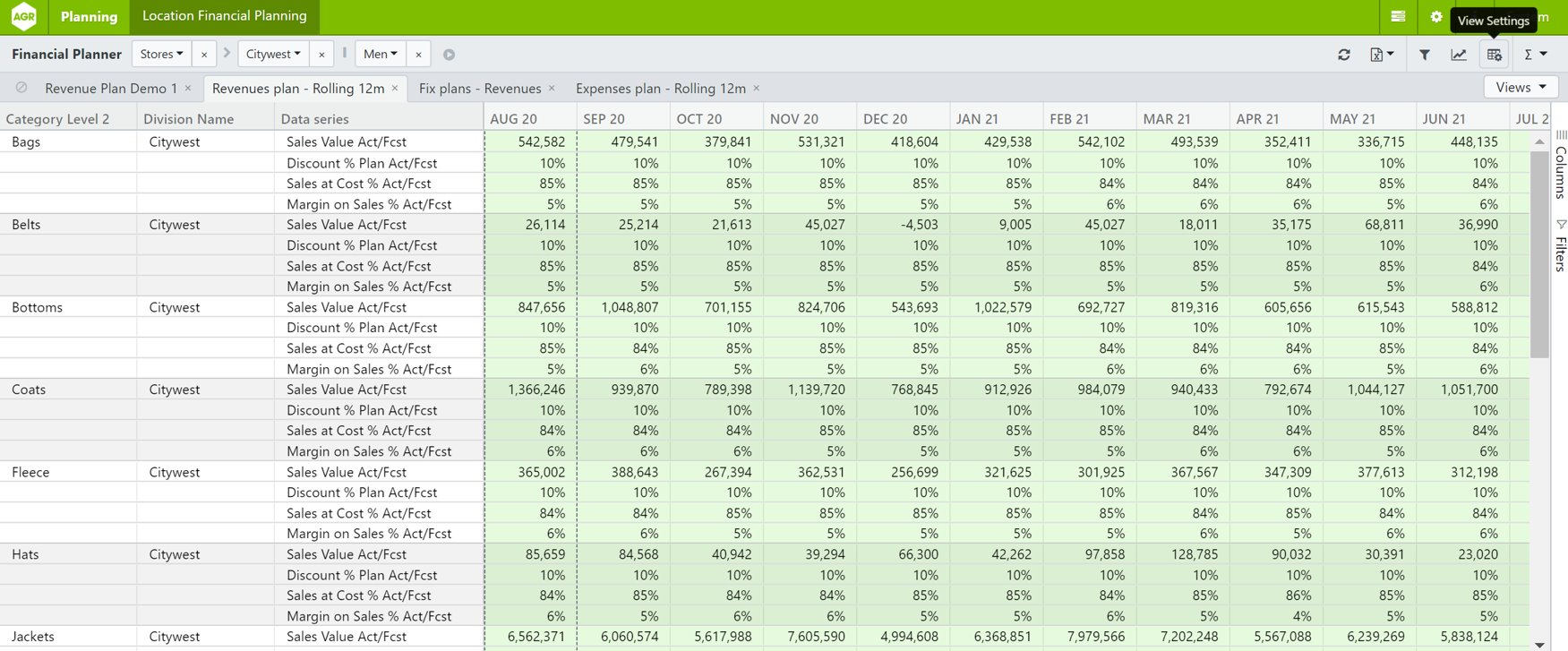Open the Men filter dropdown
1568x651 pixels.
click(x=381, y=54)
